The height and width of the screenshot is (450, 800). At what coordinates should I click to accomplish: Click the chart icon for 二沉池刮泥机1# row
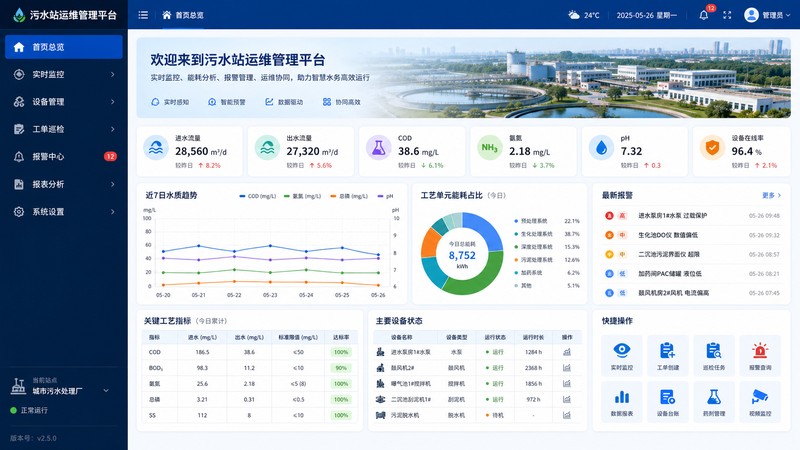567,399
